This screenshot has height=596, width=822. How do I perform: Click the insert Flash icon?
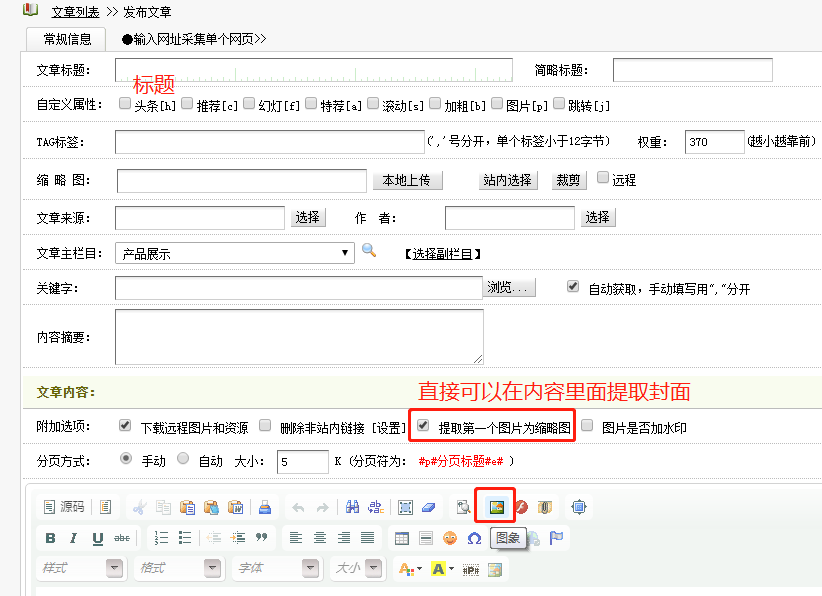pos(521,507)
